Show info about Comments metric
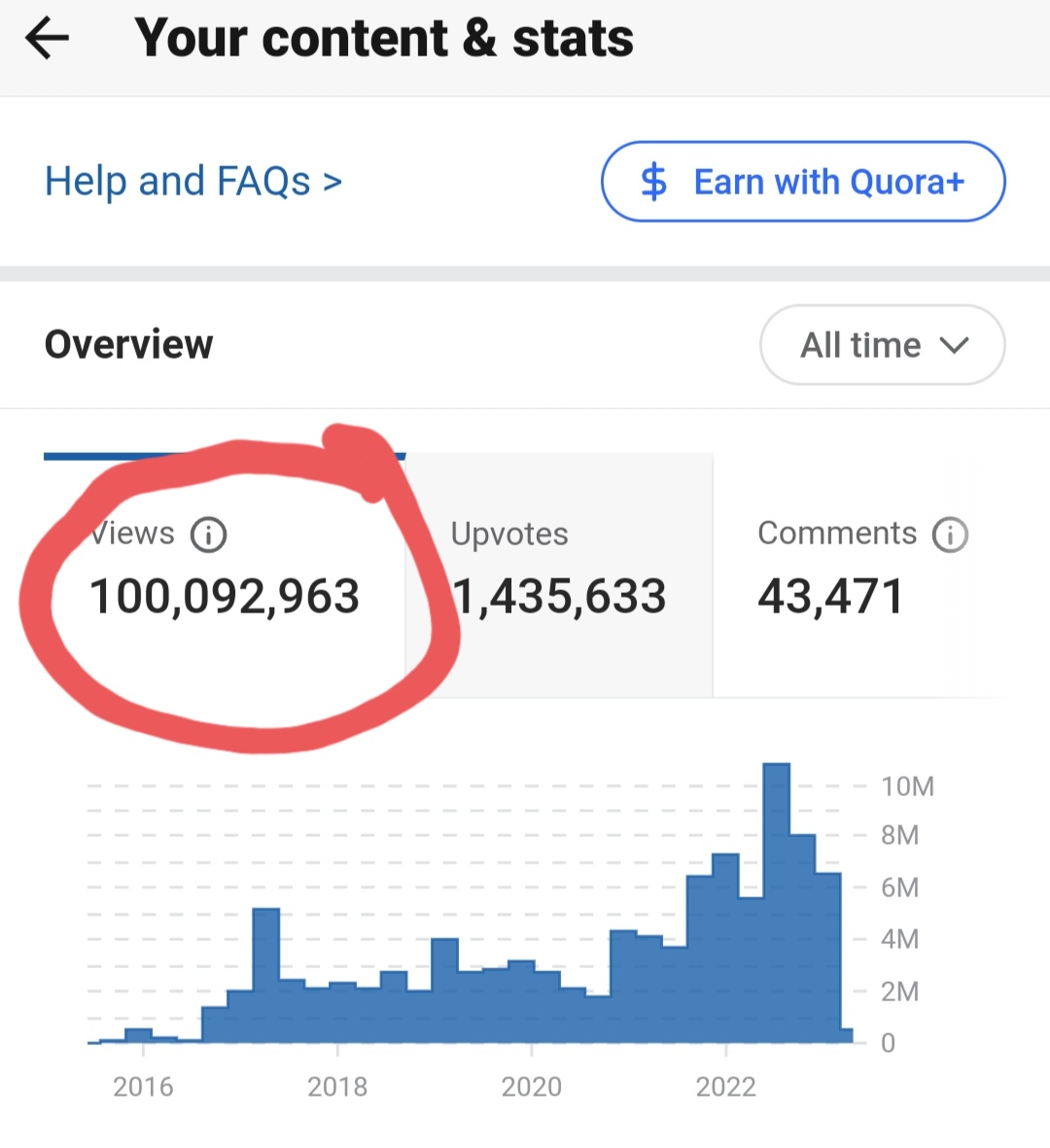The width and height of the screenshot is (1050, 1148). point(950,535)
